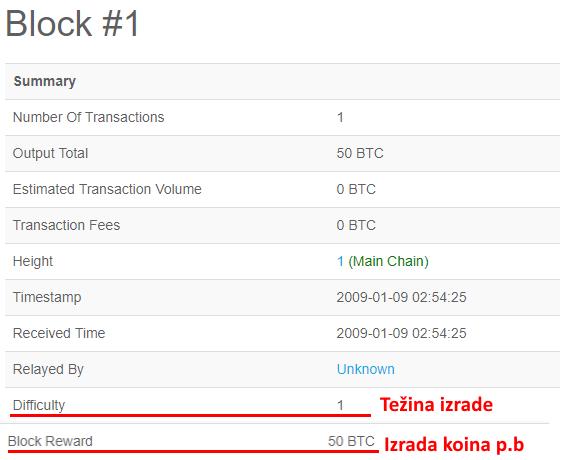Screen dimensions: 564x460
Task: Select the Relayed By label
Action: pyautogui.click(x=48, y=369)
